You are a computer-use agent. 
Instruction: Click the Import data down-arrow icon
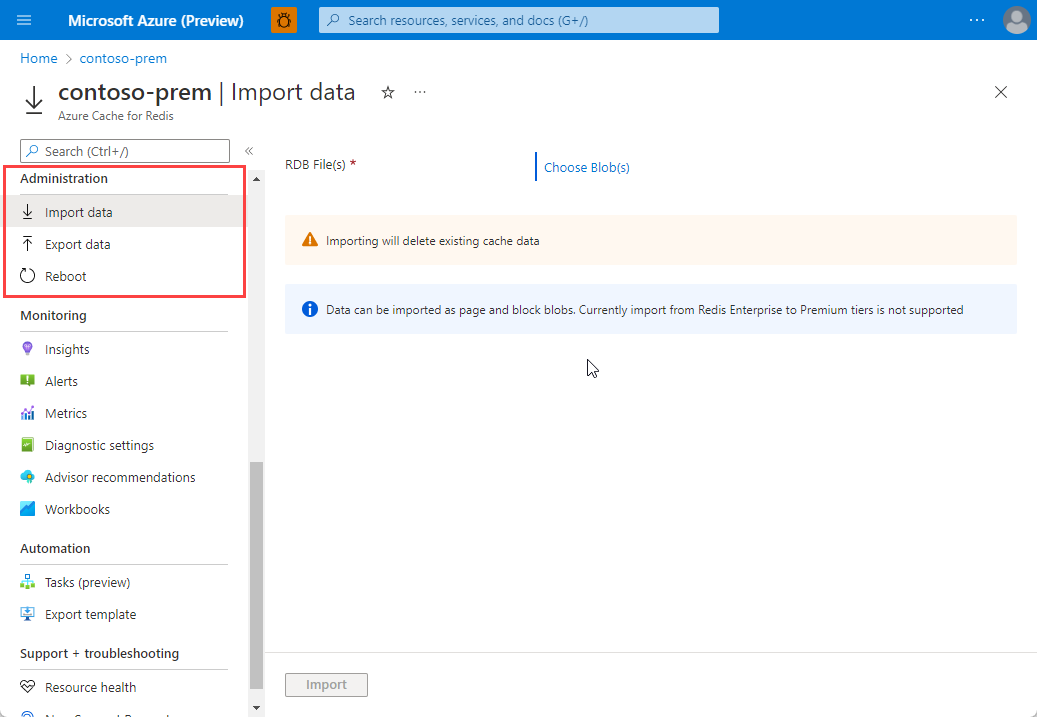point(27,212)
